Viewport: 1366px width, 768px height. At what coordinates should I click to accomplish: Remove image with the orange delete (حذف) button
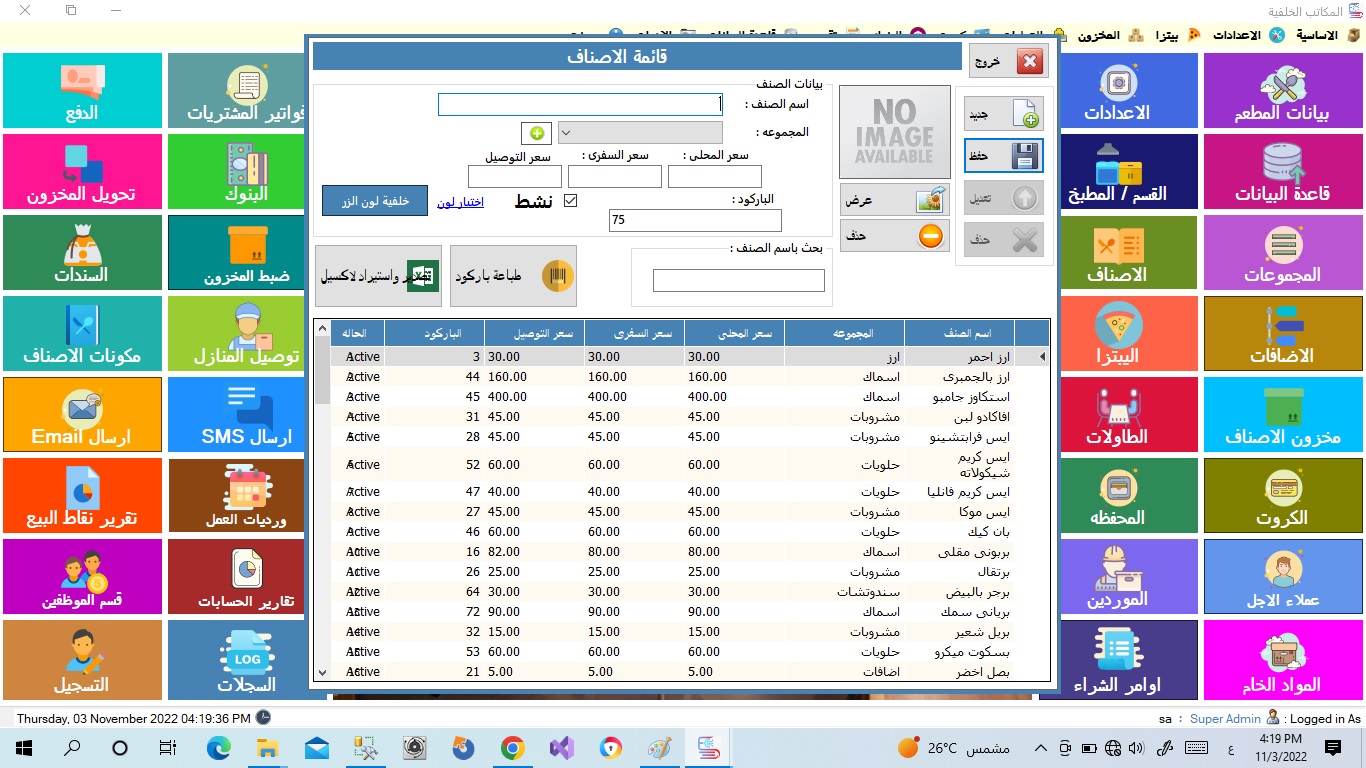click(894, 236)
